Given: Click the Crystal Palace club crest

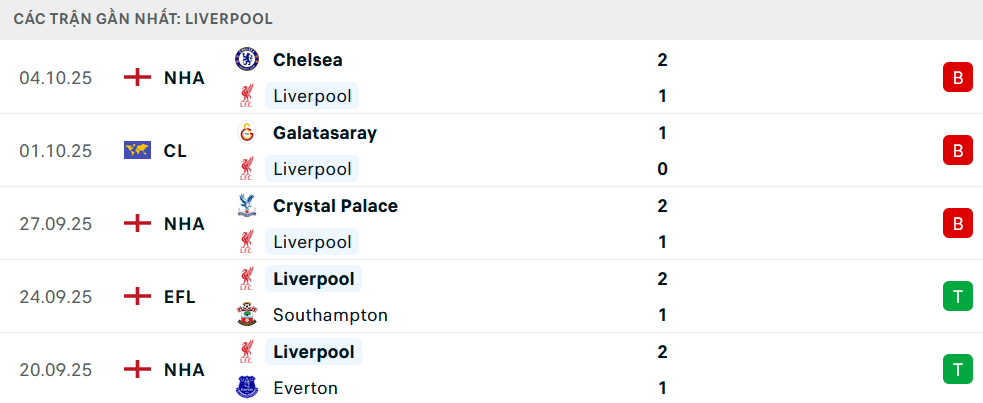Looking at the screenshot, I should 245,206.
